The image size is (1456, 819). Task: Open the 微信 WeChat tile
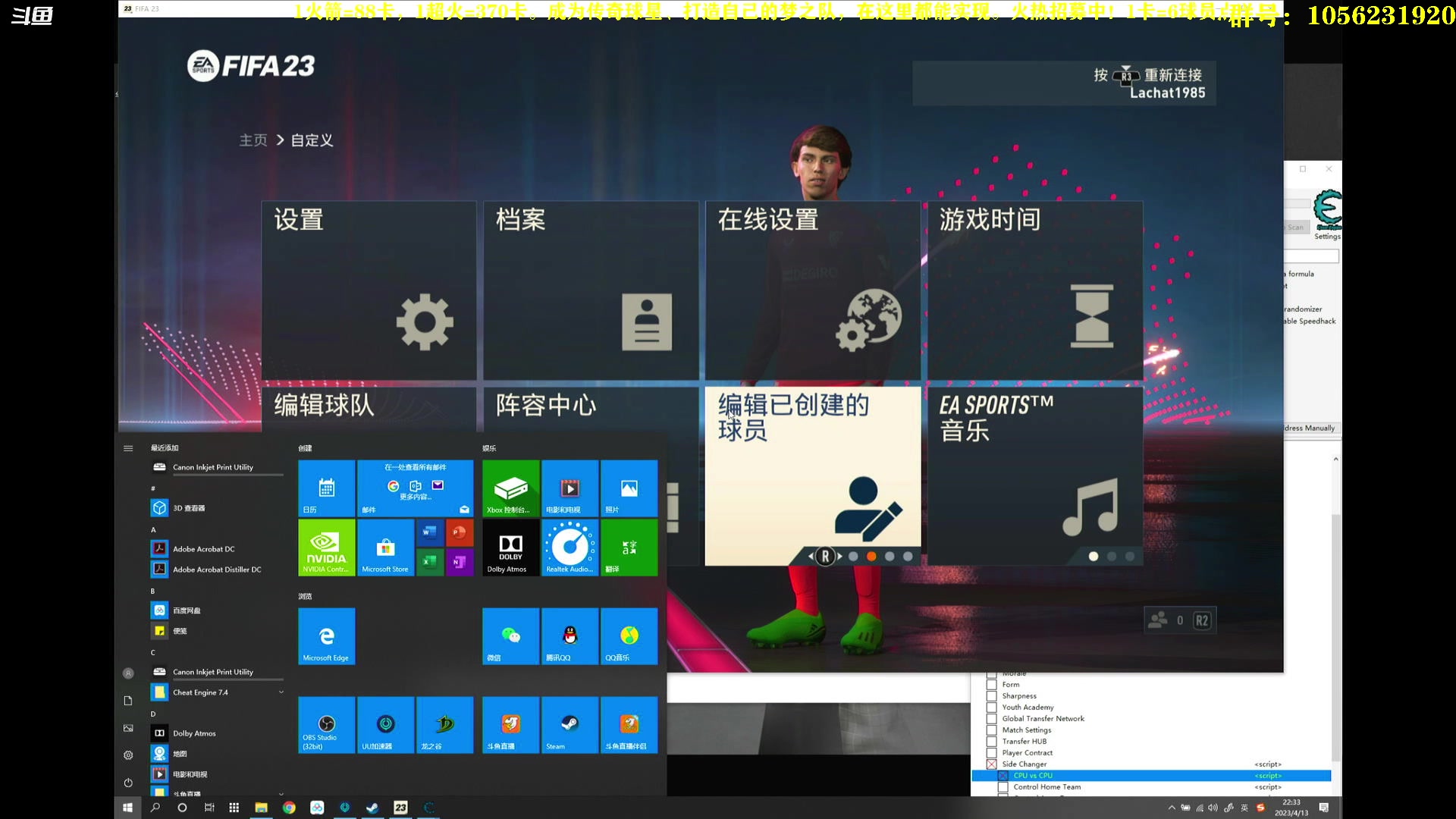coord(510,636)
